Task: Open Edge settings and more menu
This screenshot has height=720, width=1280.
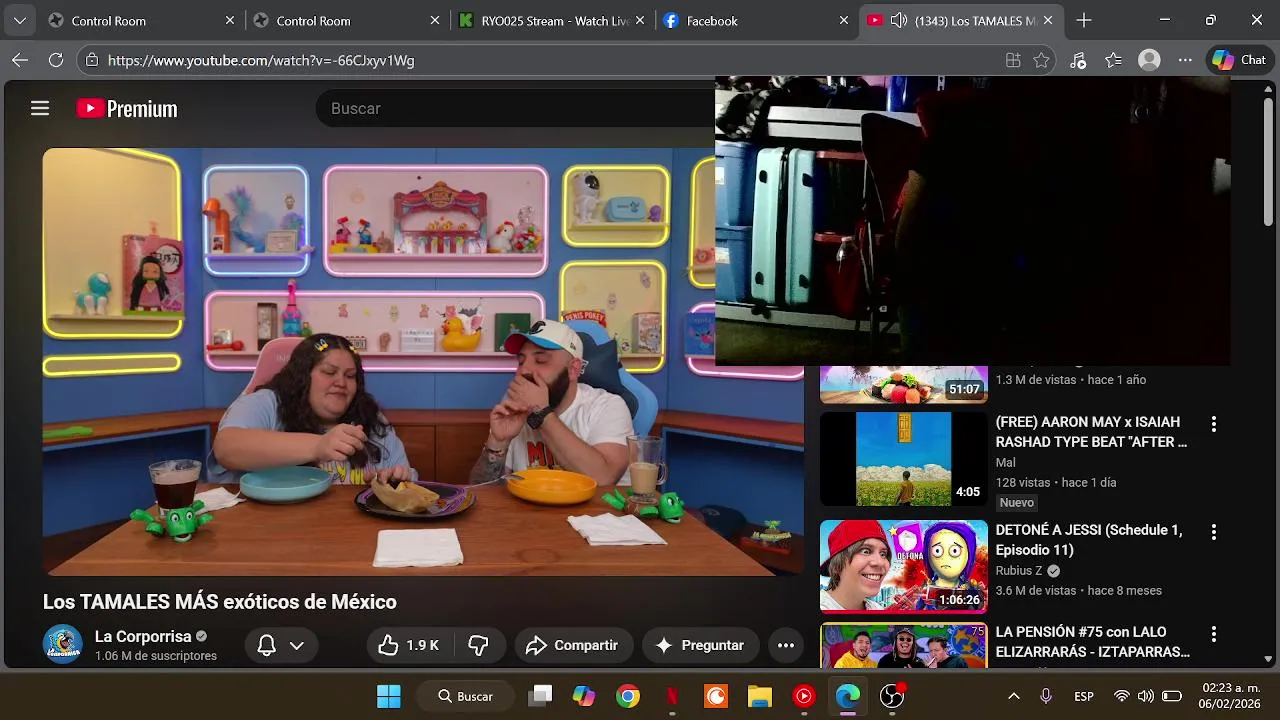Action: [1186, 60]
